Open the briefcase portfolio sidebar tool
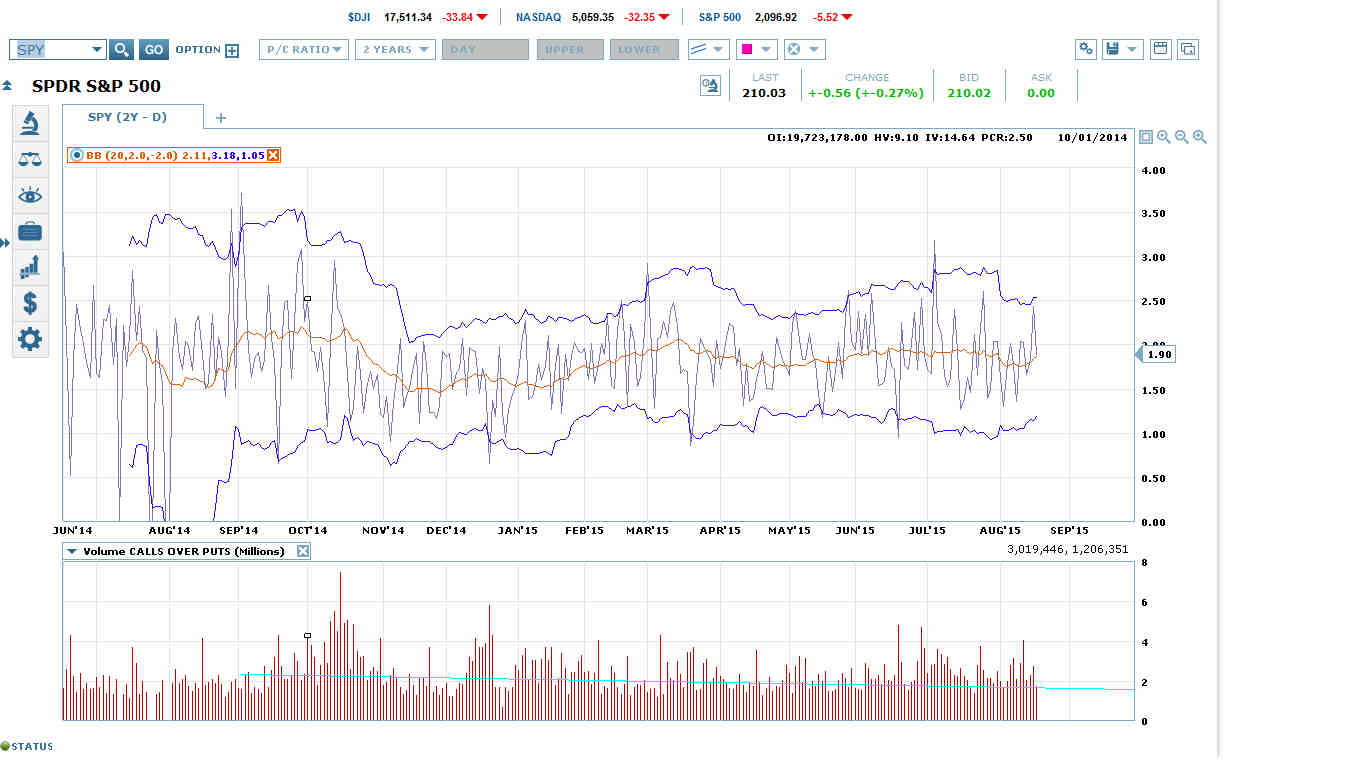 [x=30, y=232]
